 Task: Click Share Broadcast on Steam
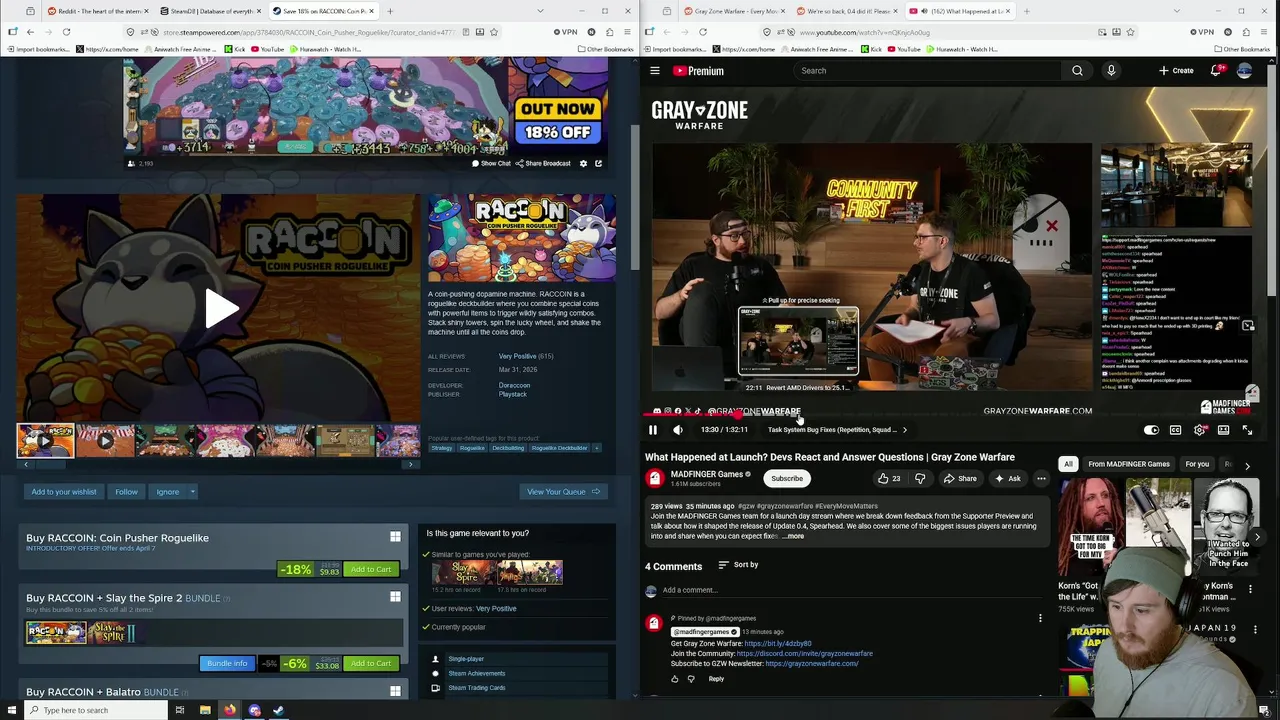pyautogui.click(x=543, y=163)
